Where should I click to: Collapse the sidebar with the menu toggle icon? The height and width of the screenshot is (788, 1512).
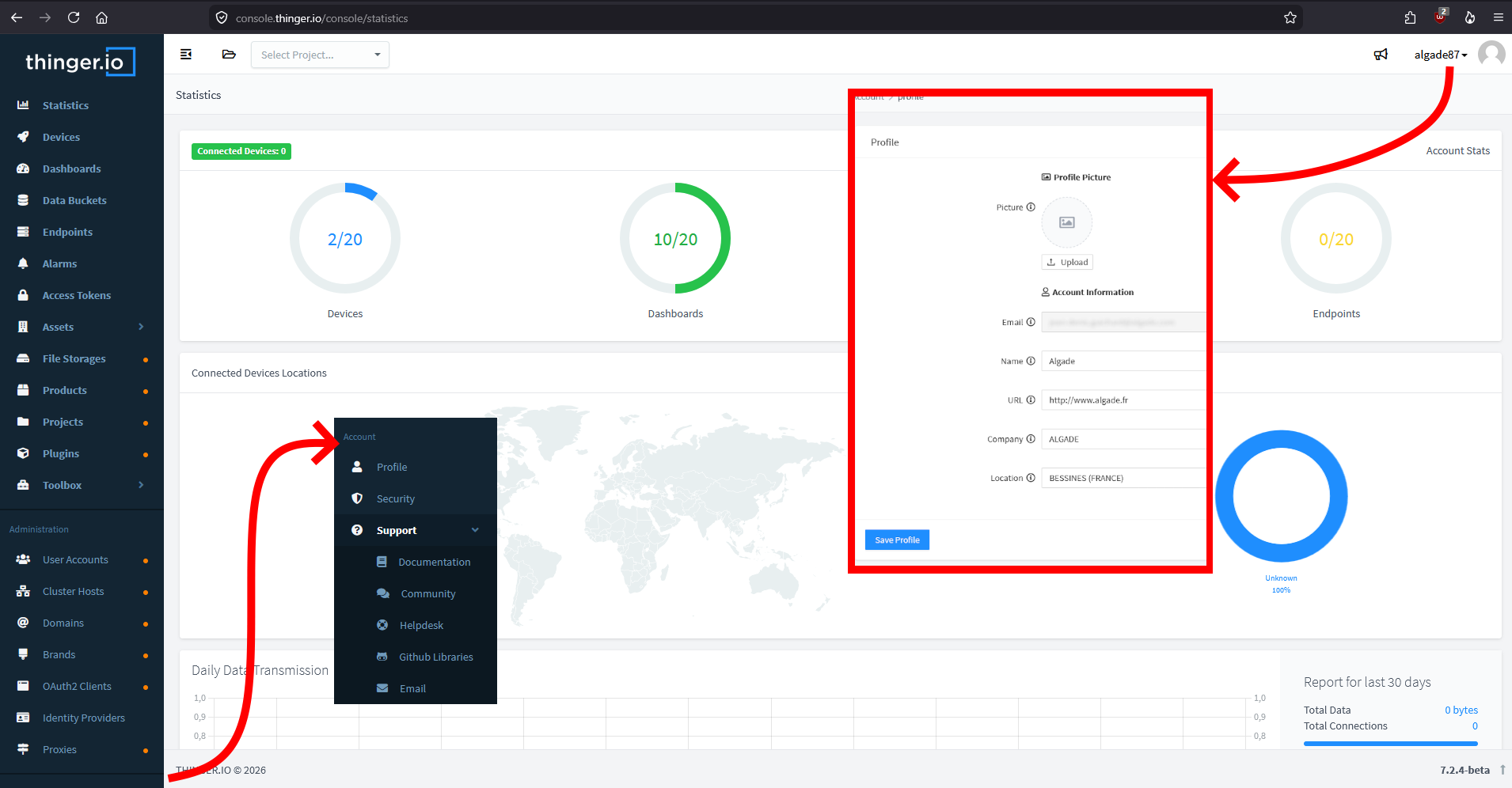click(x=186, y=55)
